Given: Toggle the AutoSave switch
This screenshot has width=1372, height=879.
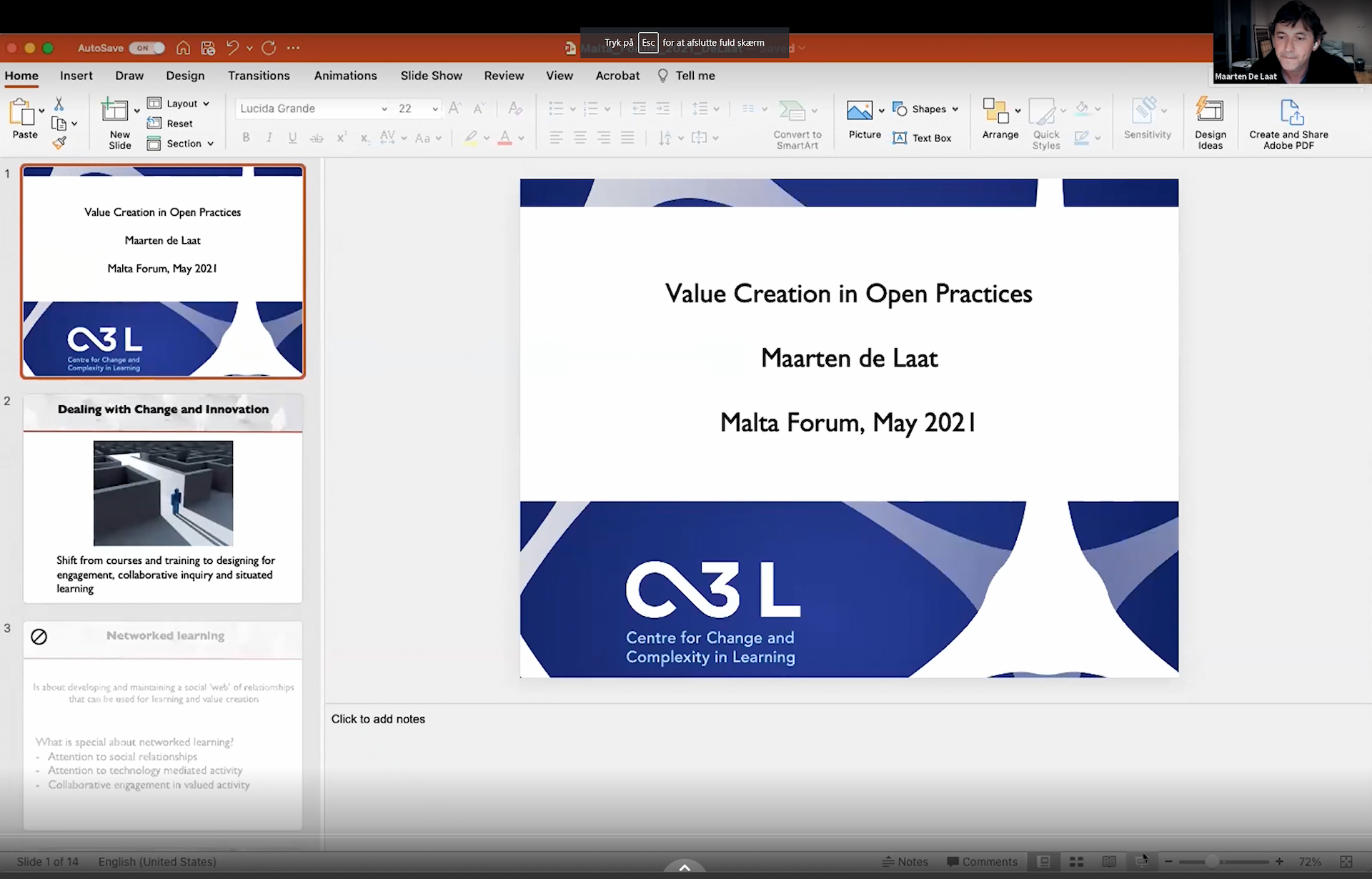Looking at the screenshot, I should [146, 48].
